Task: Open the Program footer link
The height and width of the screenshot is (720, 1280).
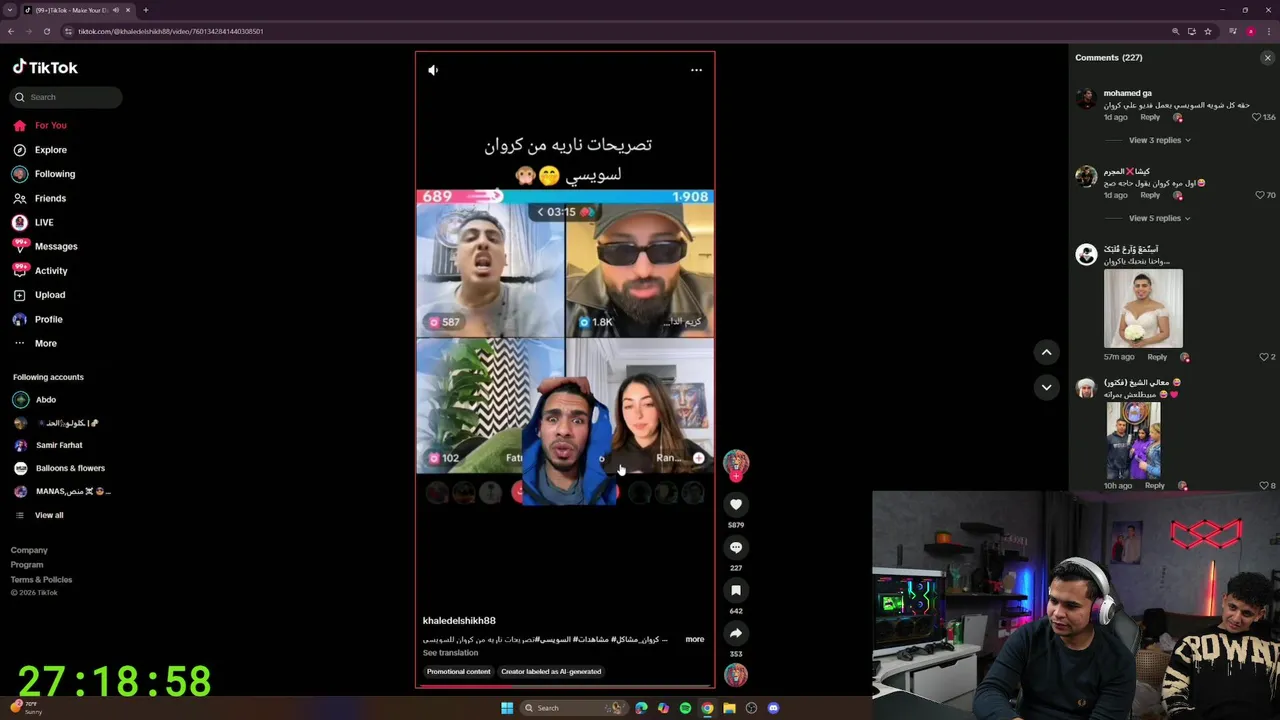Action: tap(27, 565)
